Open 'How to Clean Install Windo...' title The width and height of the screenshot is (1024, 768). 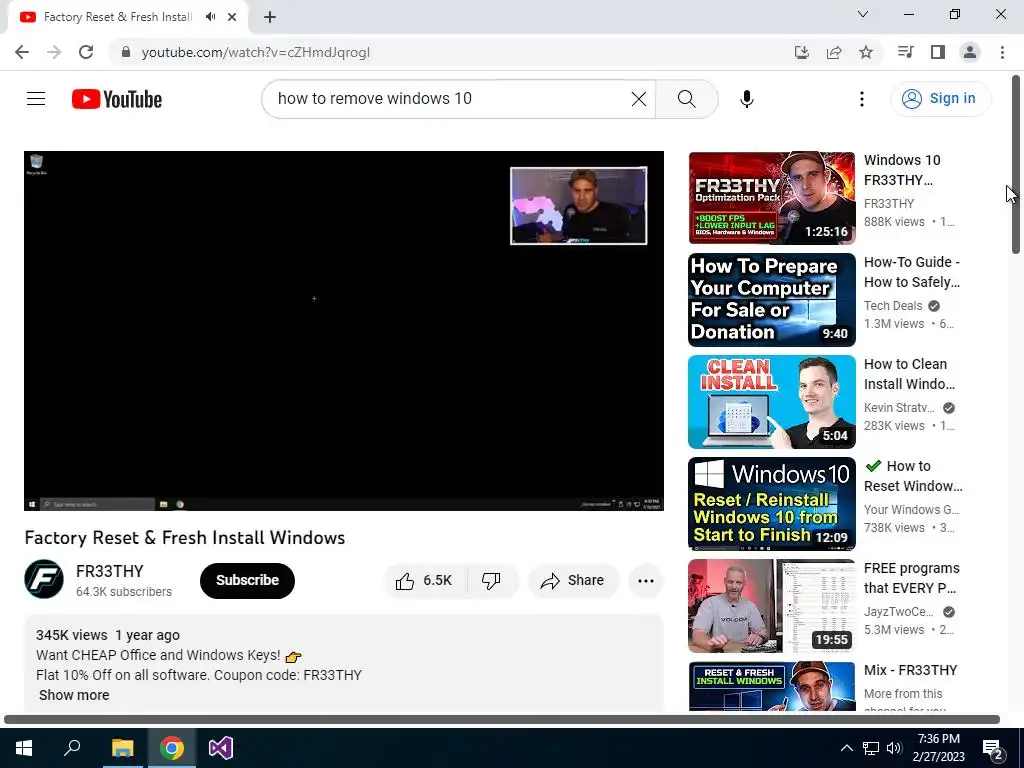[909, 374]
